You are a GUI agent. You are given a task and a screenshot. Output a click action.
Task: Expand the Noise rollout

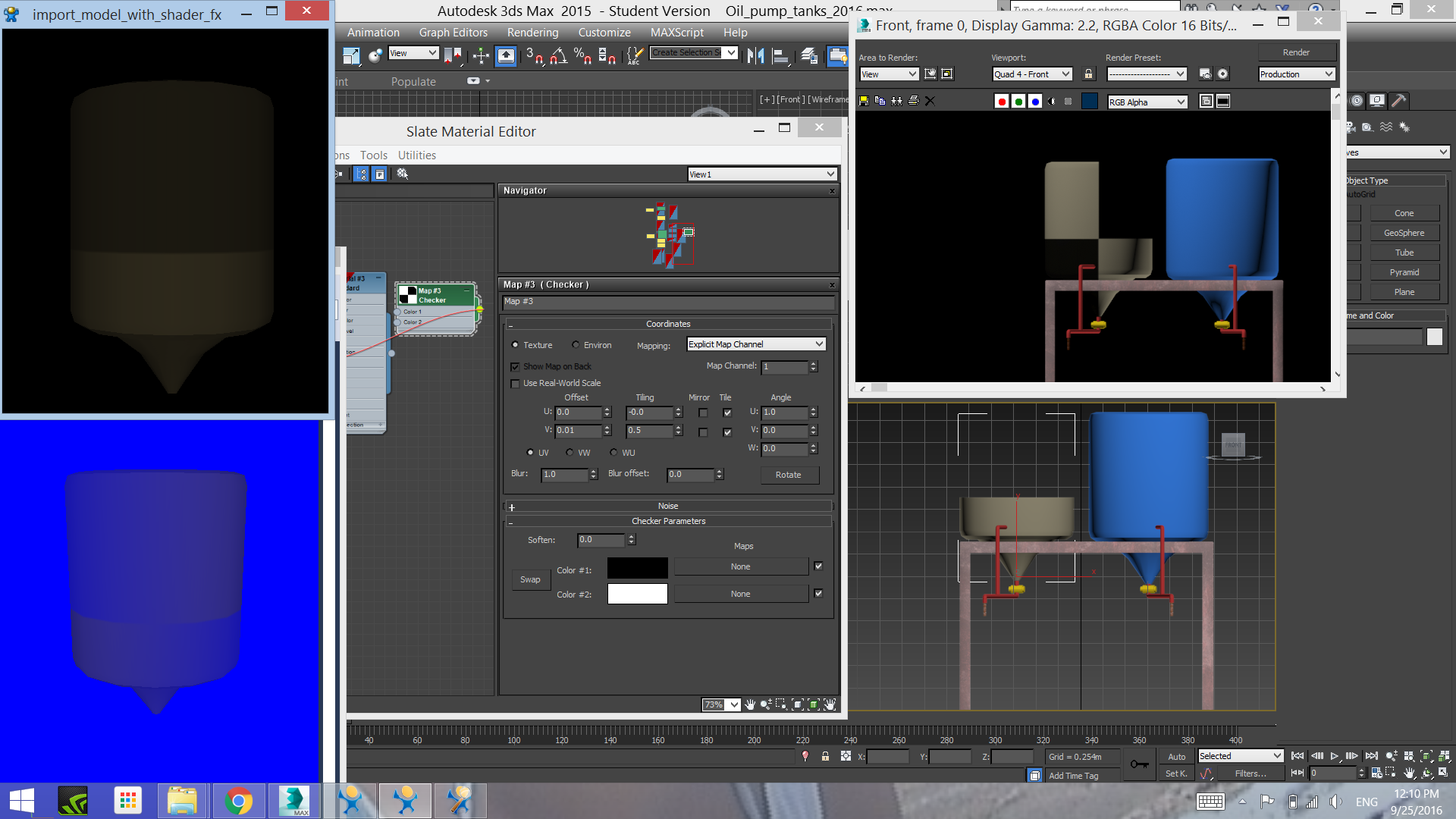668,507
